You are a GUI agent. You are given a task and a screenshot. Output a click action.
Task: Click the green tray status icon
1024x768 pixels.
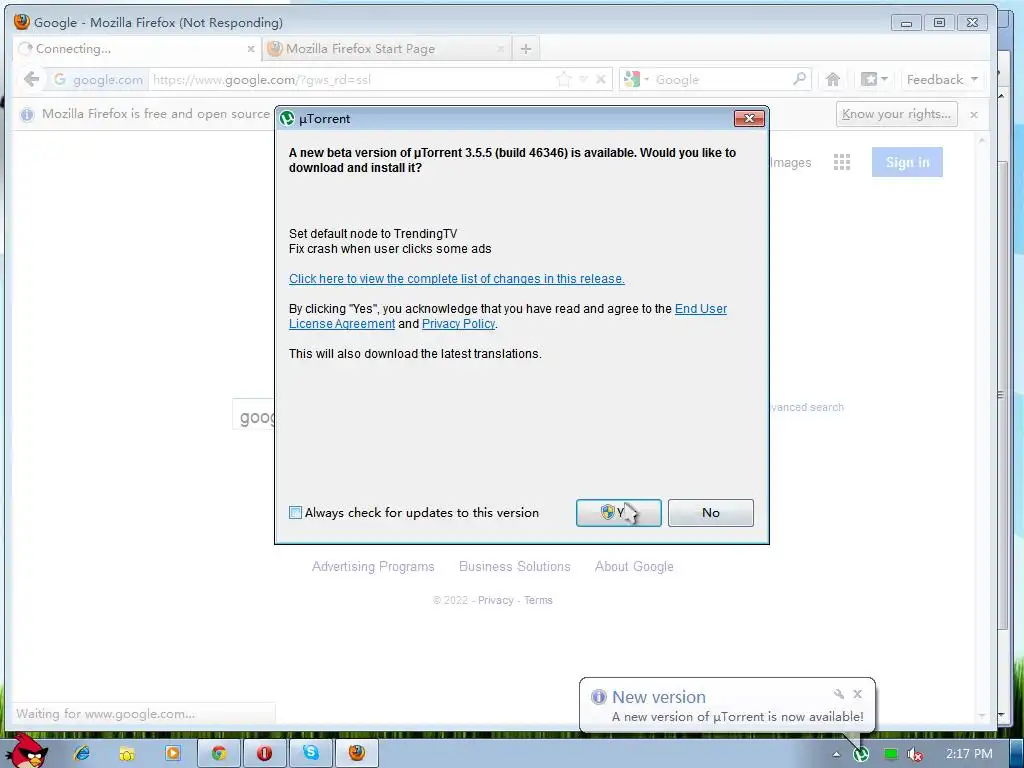tap(890, 754)
